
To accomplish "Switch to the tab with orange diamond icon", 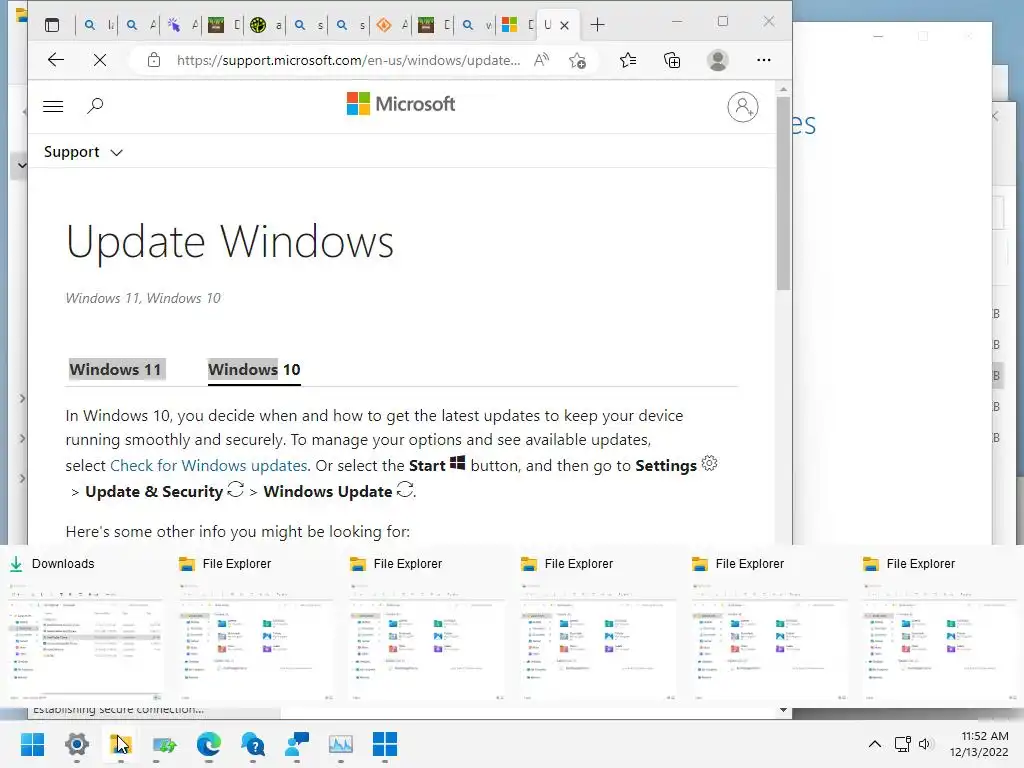I will [x=392, y=25].
